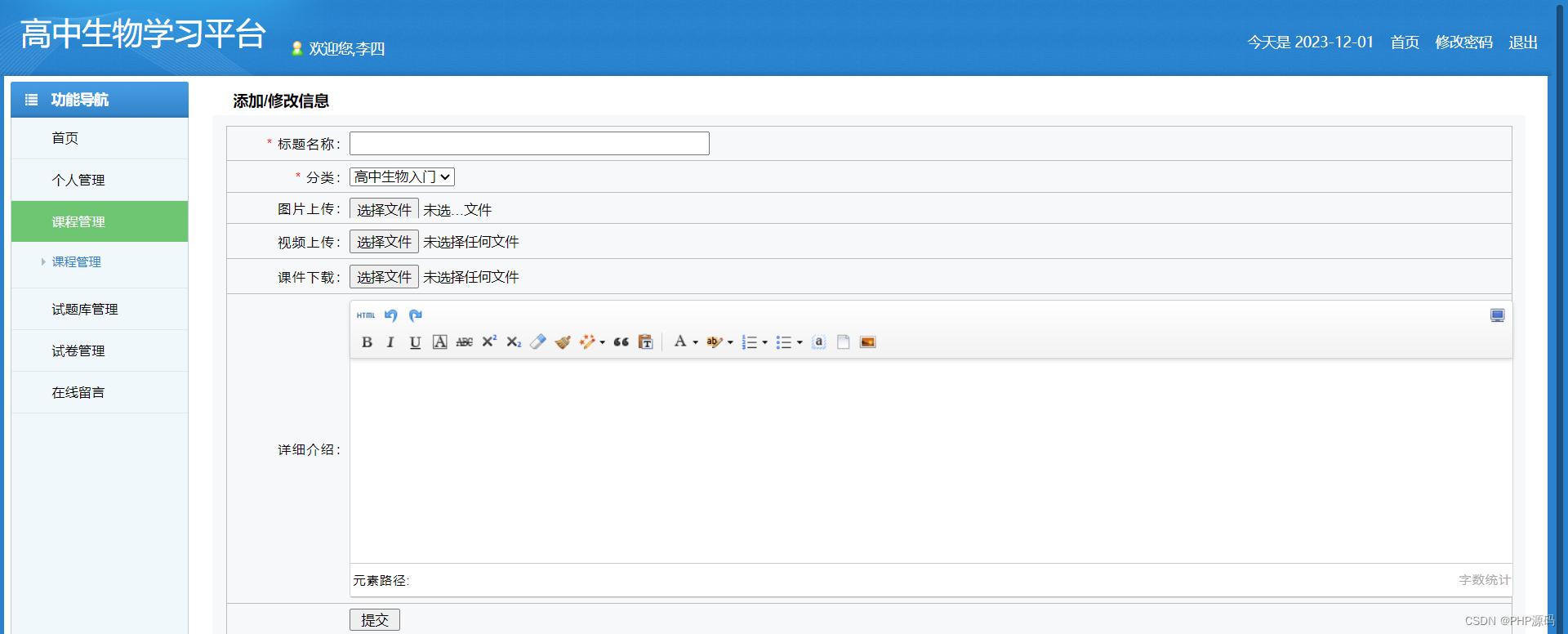Open bullet list style dropdown
This screenshot has width=1568, height=634.
[x=800, y=343]
